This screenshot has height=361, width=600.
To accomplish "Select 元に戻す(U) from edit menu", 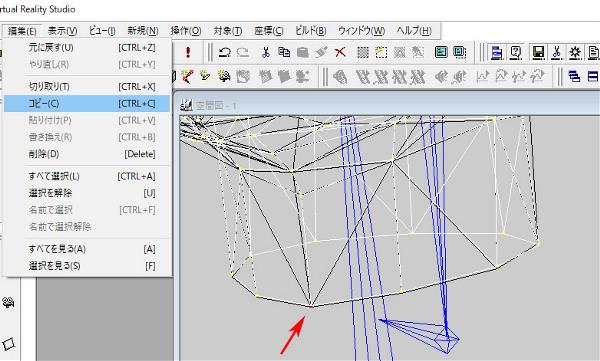I will 87,47.
